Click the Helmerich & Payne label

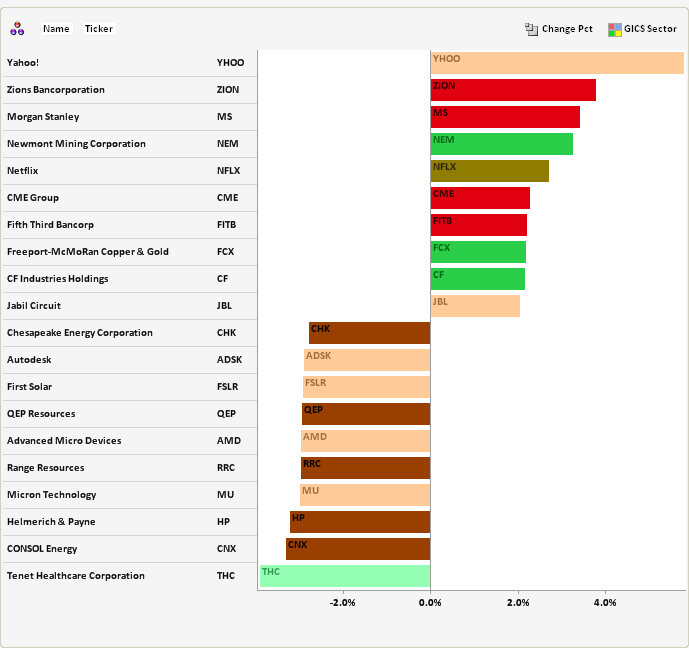51,521
